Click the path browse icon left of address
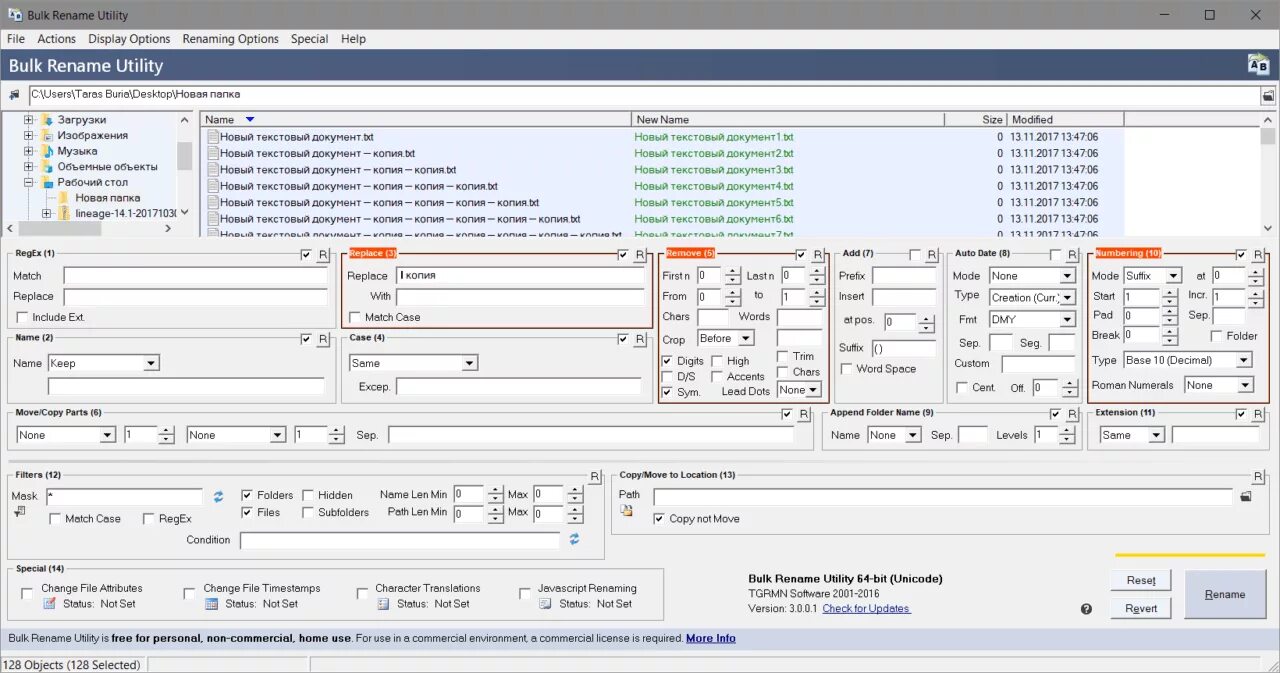 point(14,95)
